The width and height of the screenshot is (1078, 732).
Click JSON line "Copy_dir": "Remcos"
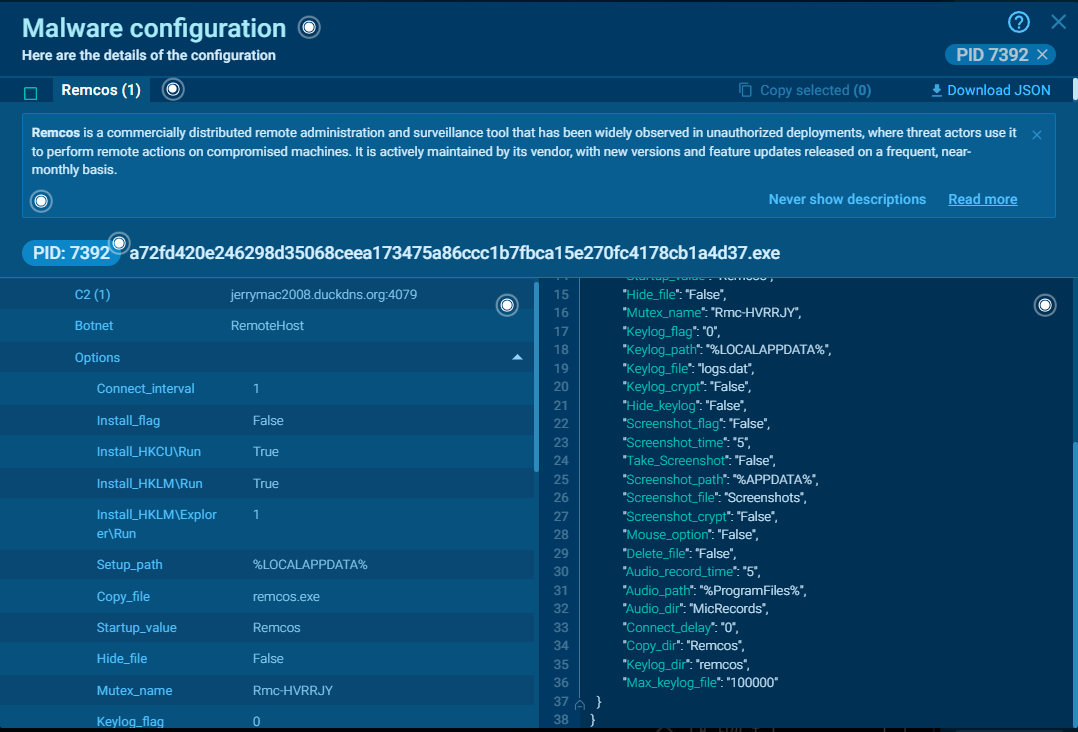click(x=684, y=646)
